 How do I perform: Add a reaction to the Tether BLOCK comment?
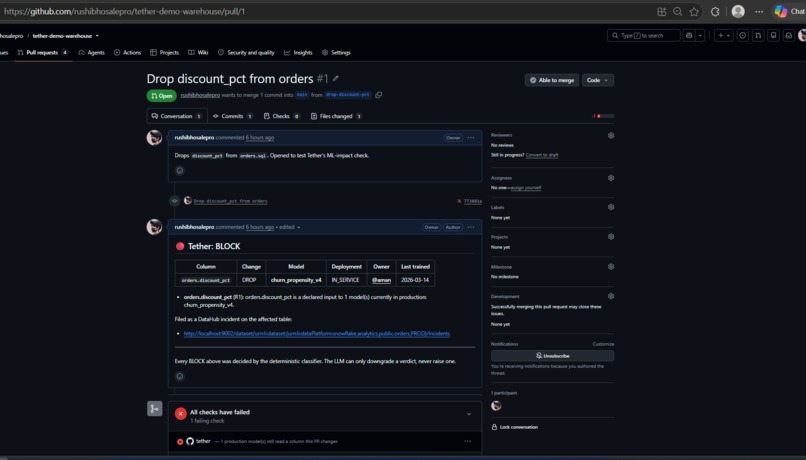[179, 376]
